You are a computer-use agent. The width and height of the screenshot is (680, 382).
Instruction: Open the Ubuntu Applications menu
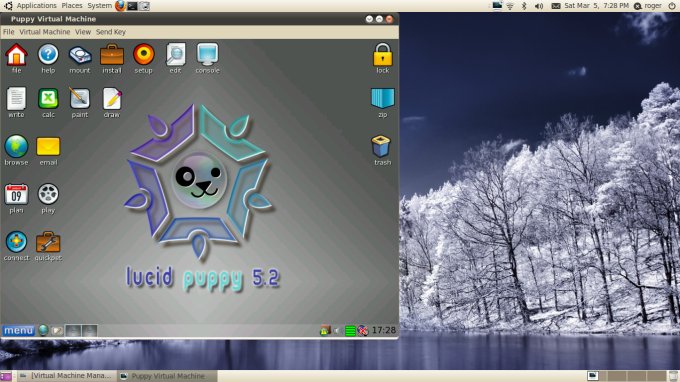click(x=36, y=6)
